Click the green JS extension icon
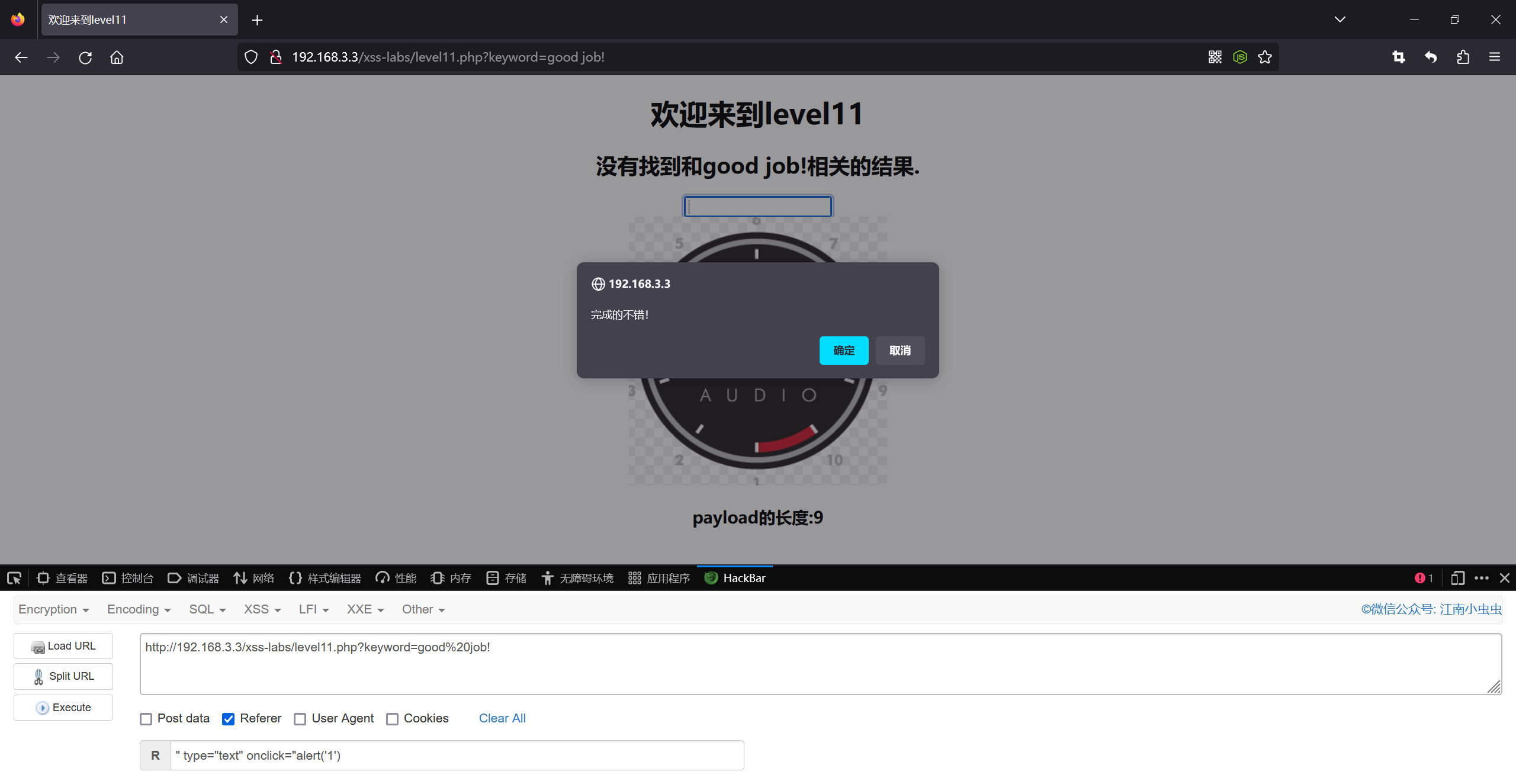Screen dimensions: 1516x784 [1240, 57]
